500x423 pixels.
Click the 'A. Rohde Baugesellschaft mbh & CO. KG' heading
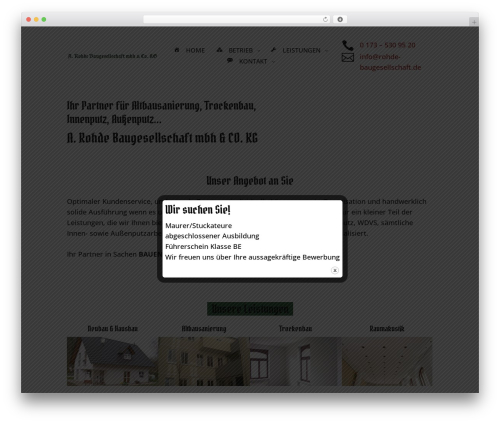162,138
